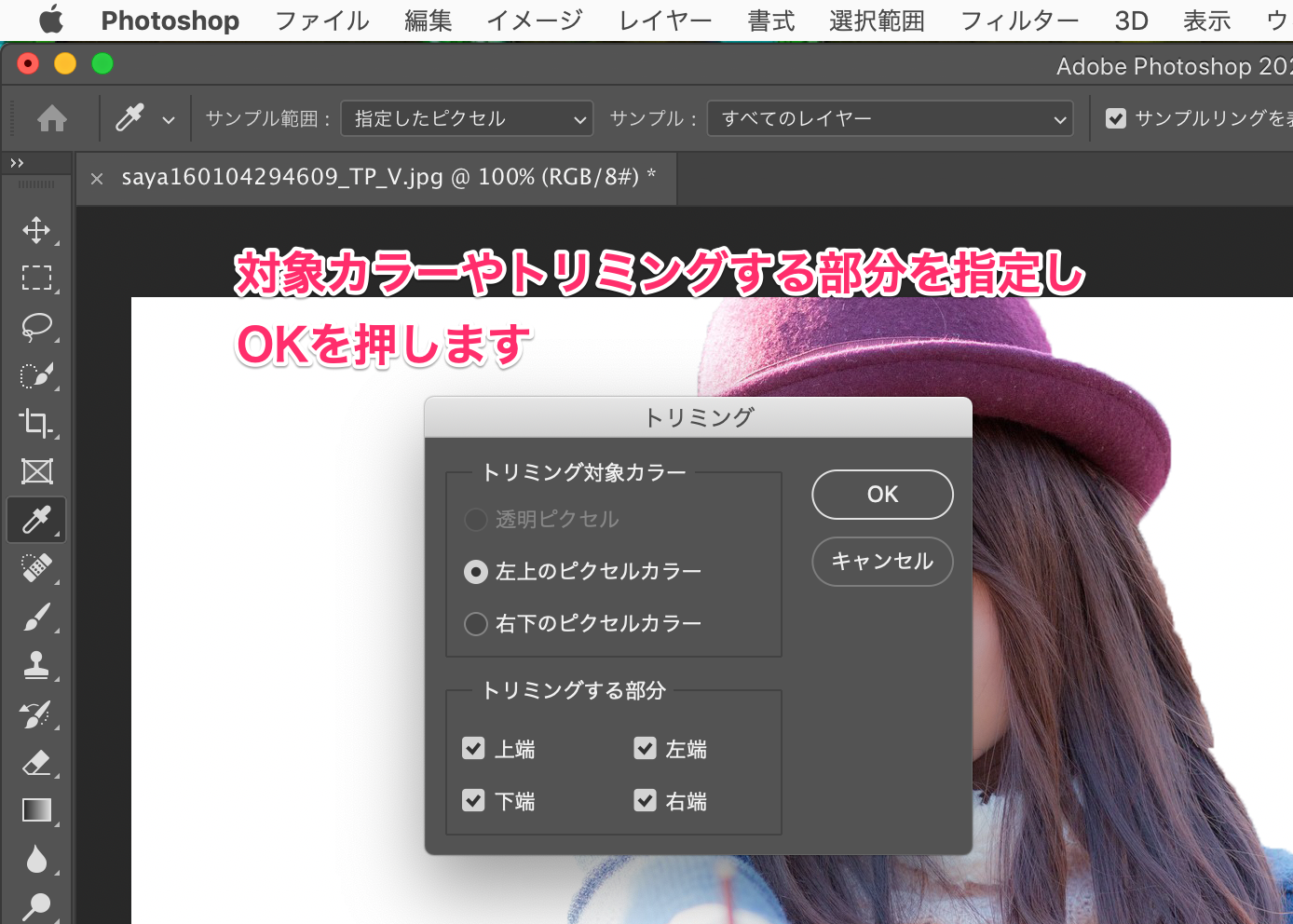The width and height of the screenshot is (1293, 924).
Task: Click the Home icon in options bar
Action: tap(52, 119)
